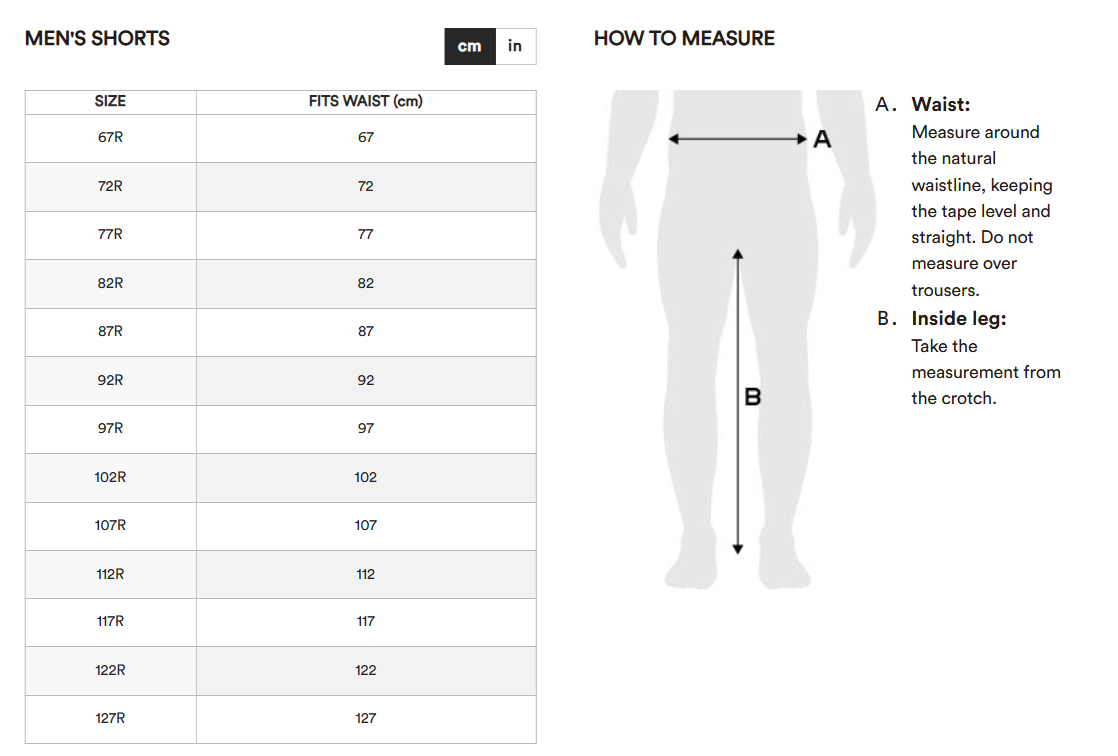
Task: Click the MEN'S SHORTS heading
Action: tap(97, 39)
